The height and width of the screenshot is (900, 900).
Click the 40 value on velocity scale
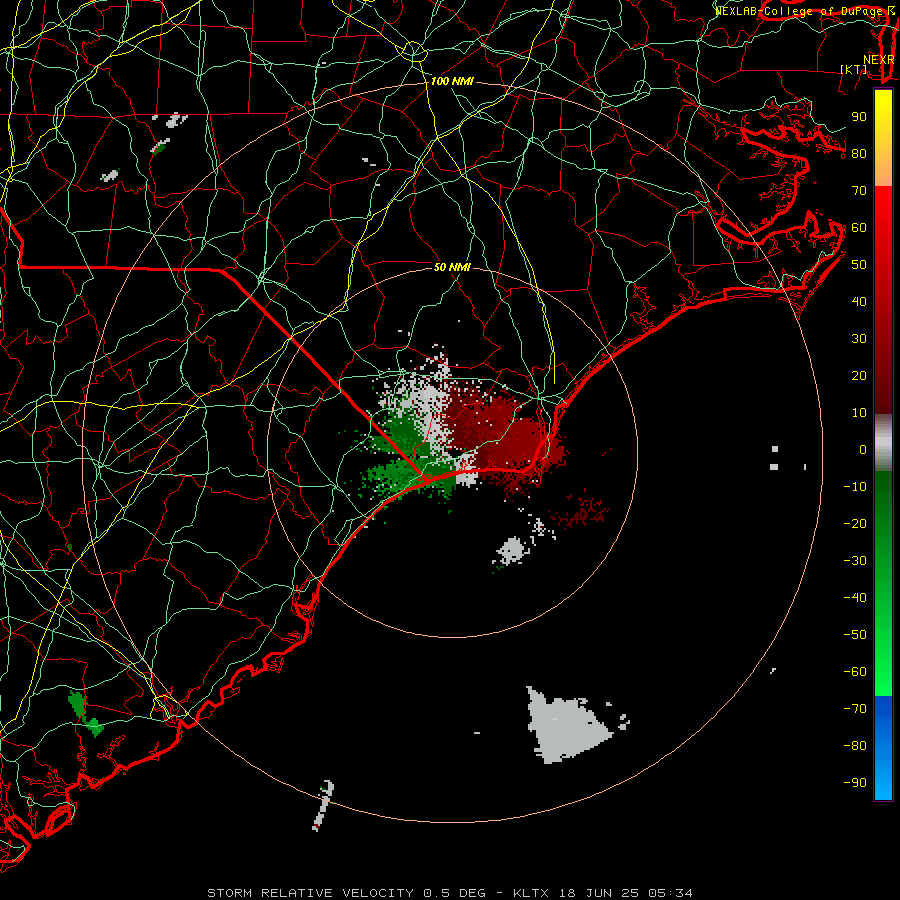tap(859, 302)
